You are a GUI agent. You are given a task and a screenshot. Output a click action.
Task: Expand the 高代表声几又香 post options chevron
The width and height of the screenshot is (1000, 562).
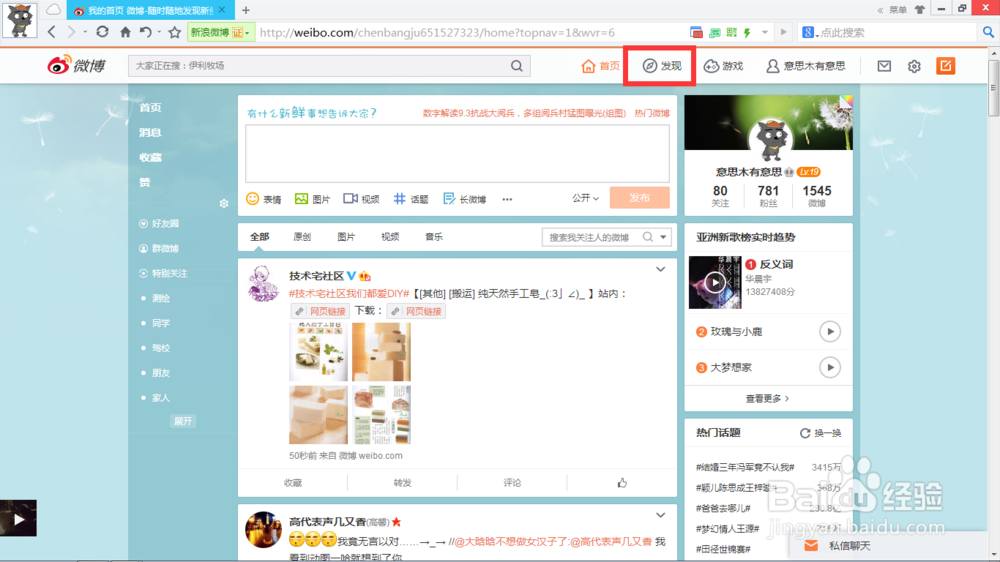[660, 515]
